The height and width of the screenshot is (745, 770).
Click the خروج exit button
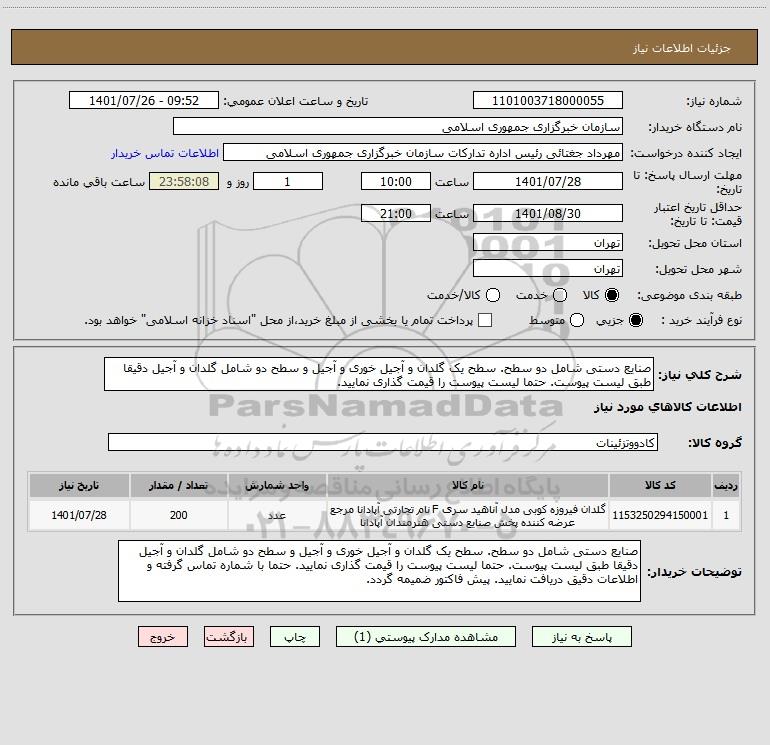coord(163,637)
